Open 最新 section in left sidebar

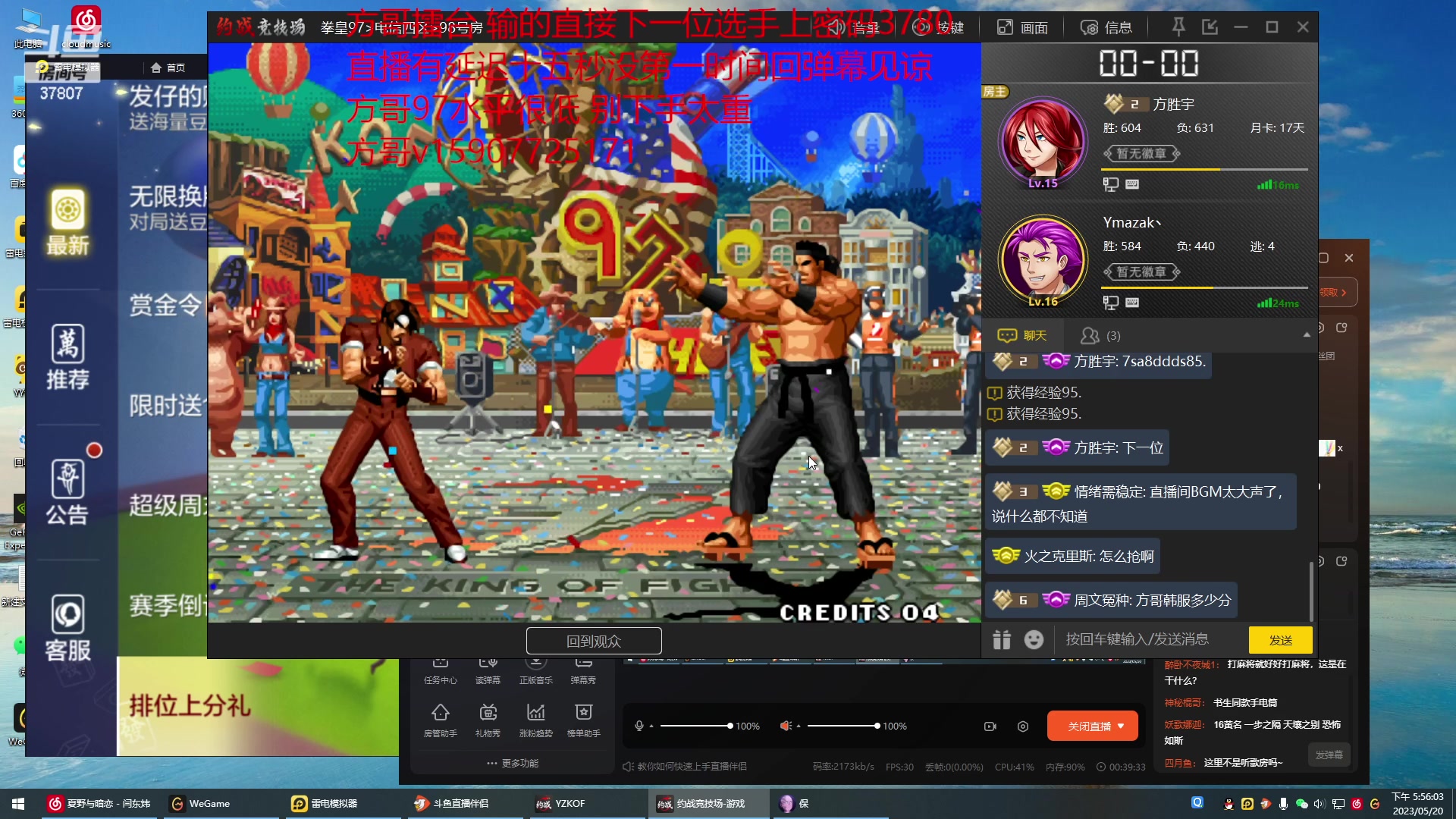[68, 222]
